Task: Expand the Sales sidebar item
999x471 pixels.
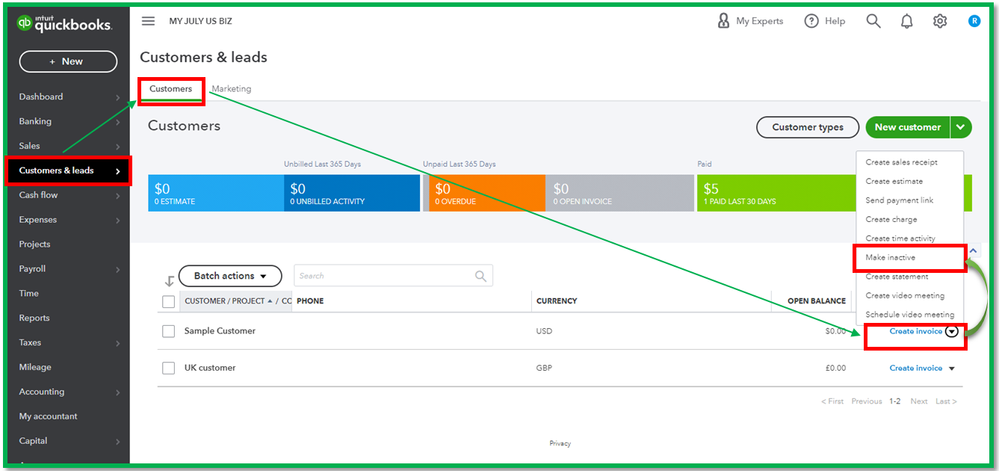Action: (118, 147)
